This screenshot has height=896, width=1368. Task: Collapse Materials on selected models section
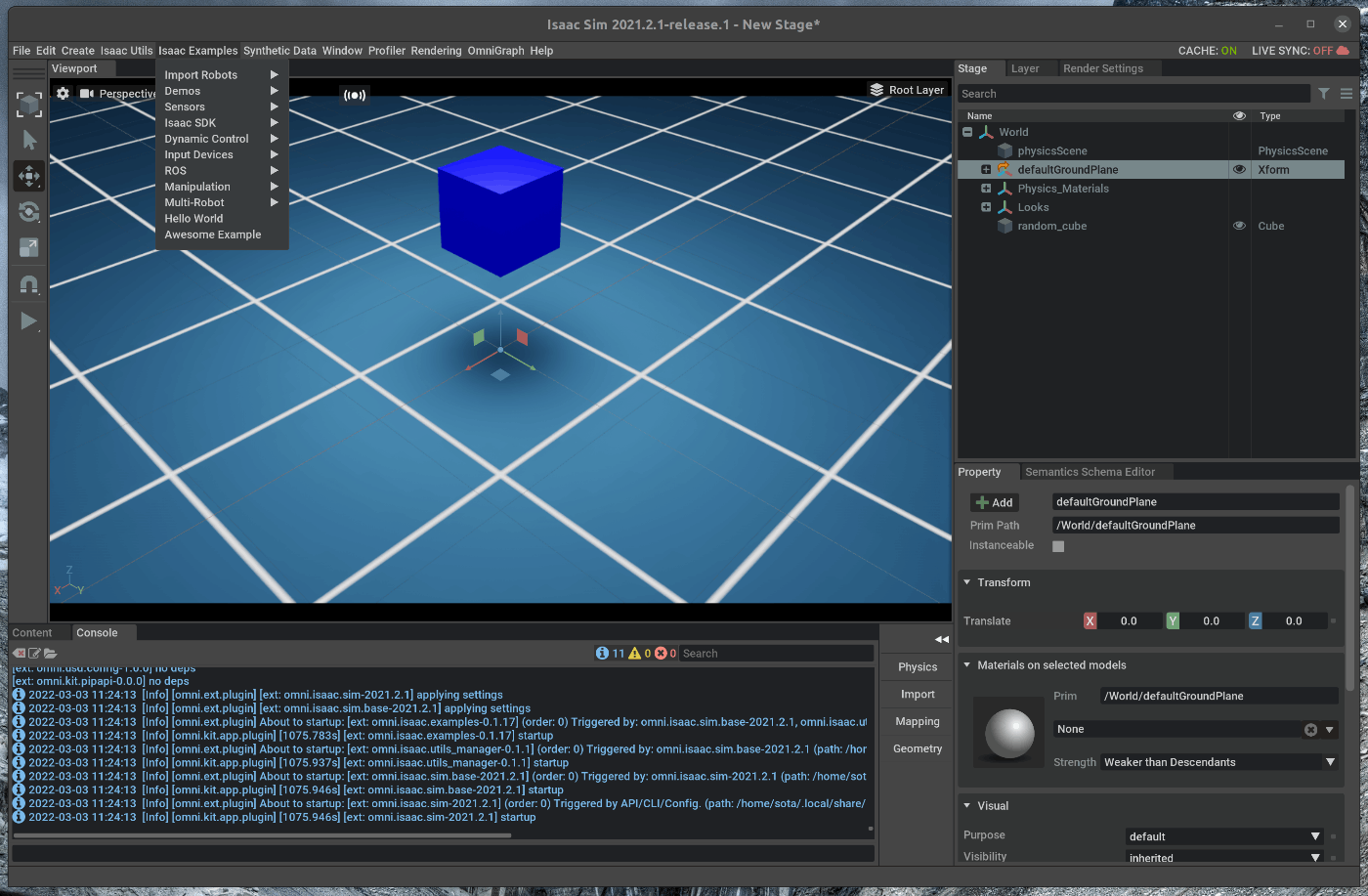(x=967, y=665)
